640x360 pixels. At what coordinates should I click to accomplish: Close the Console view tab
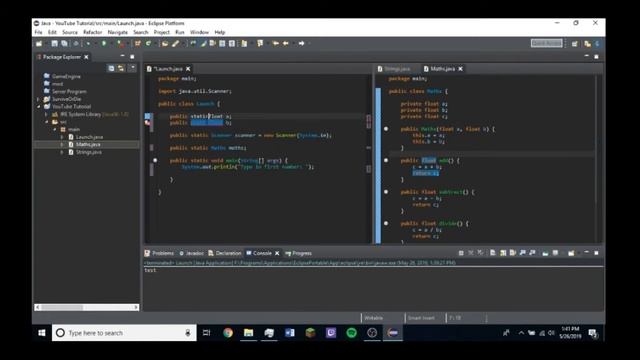[x=277, y=253]
